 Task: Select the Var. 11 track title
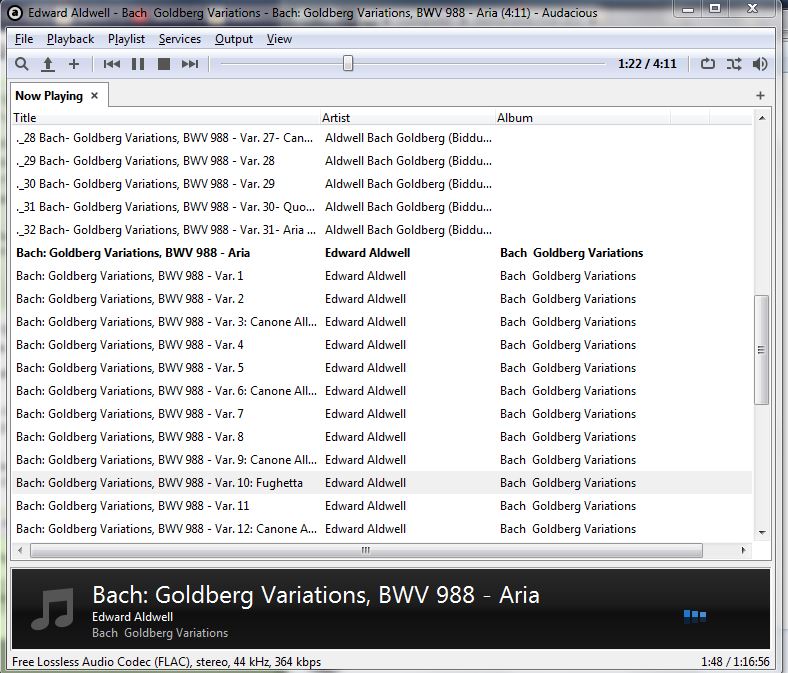(133, 506)
